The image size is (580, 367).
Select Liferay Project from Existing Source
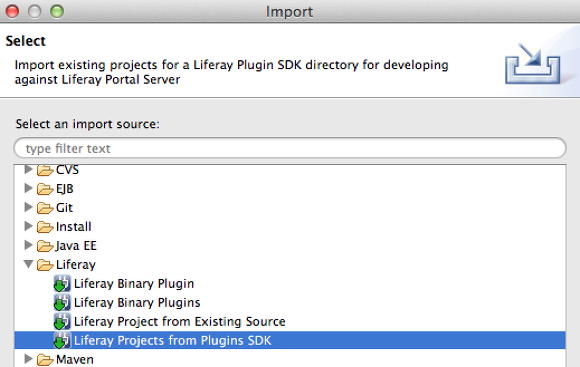point(180,321)
